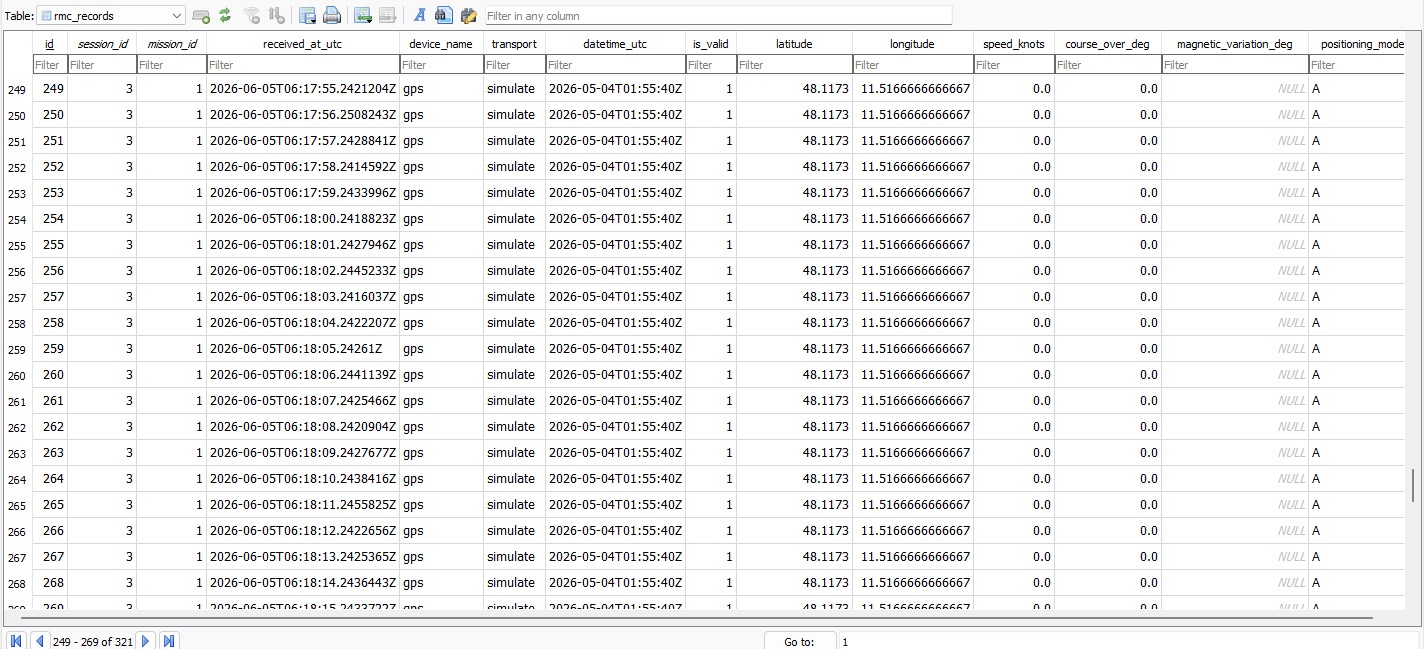Select the datetime_utc cell in row 257
1424x649 pixels.
[615, 297]
